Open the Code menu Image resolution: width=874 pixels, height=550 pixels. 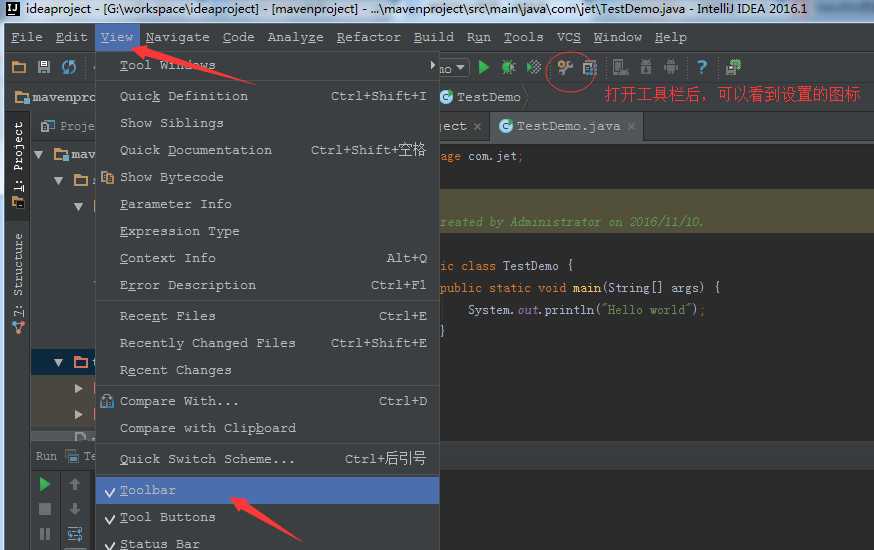point(239,37)
